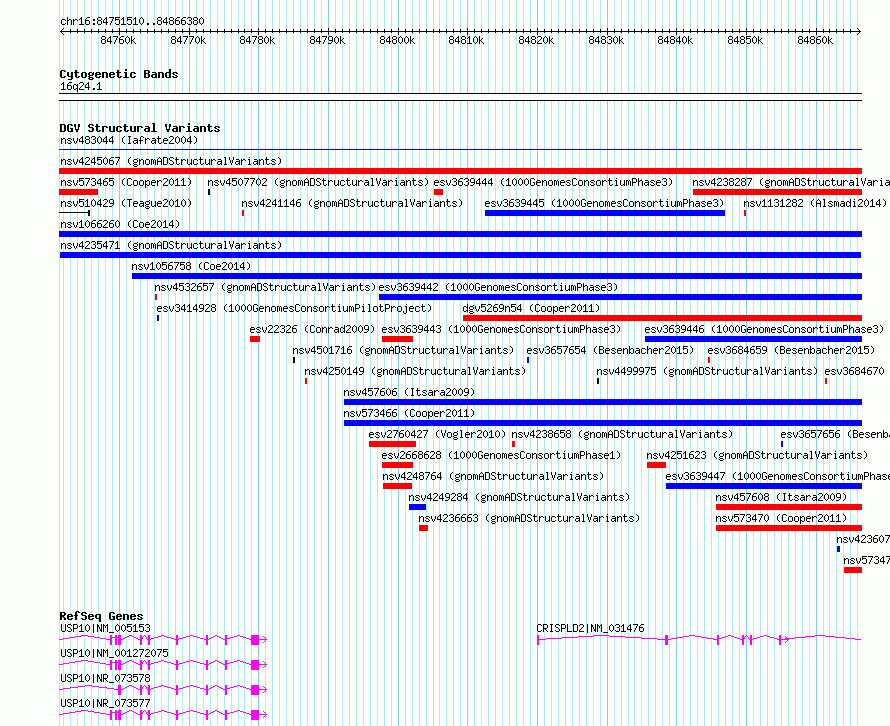
Task: Click the nsv4236663 red variant bar
Action: 423,528
